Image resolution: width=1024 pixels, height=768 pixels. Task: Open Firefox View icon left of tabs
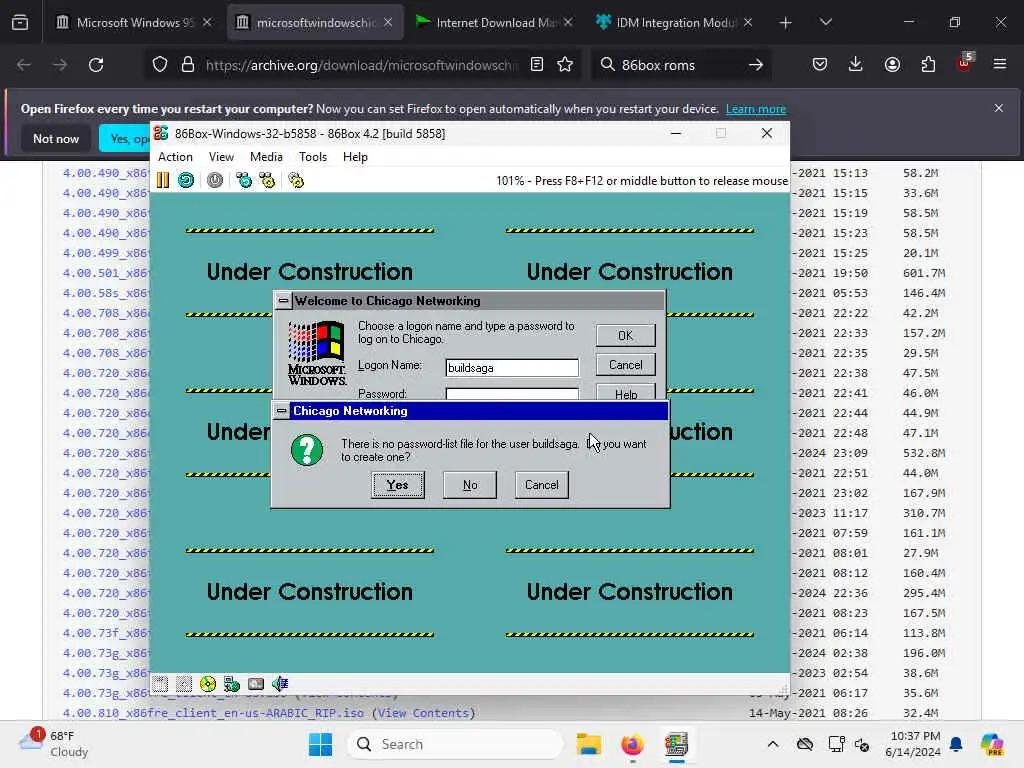click(20, 23)
